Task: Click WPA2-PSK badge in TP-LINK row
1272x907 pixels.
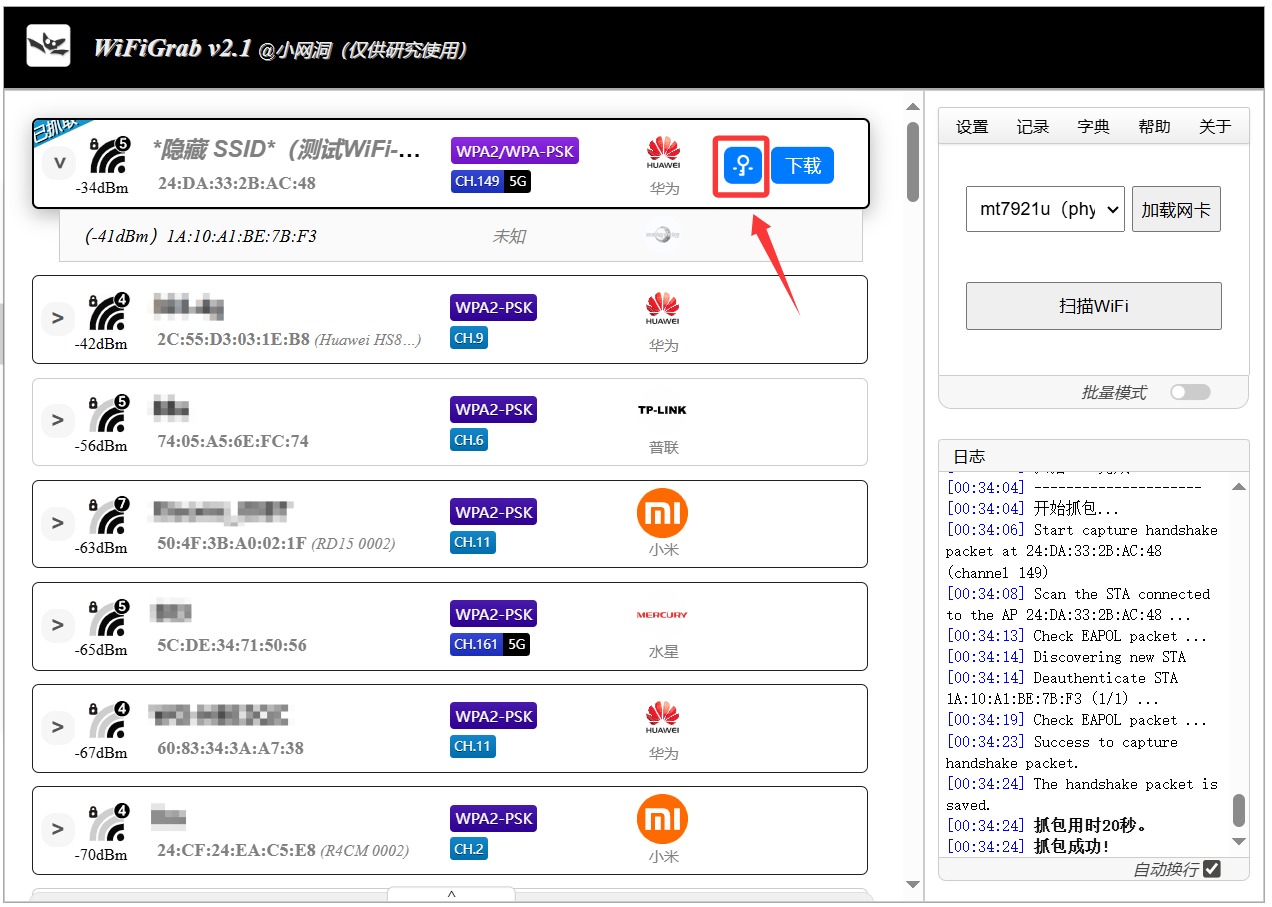Action: pos(494,409)
